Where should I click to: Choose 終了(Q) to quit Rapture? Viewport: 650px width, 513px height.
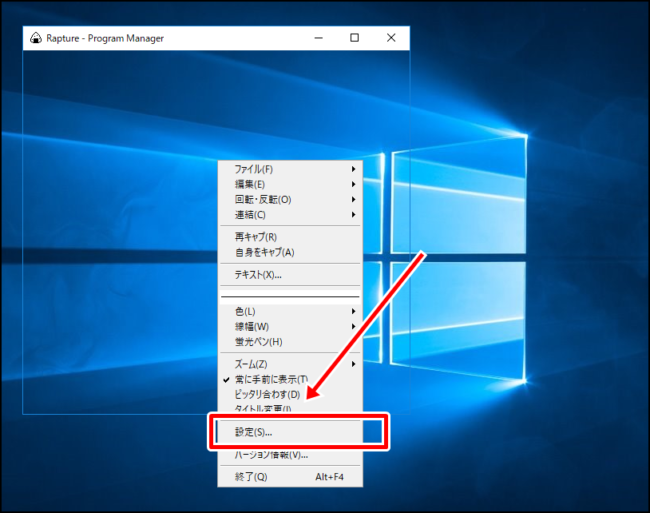coord(290,477)
